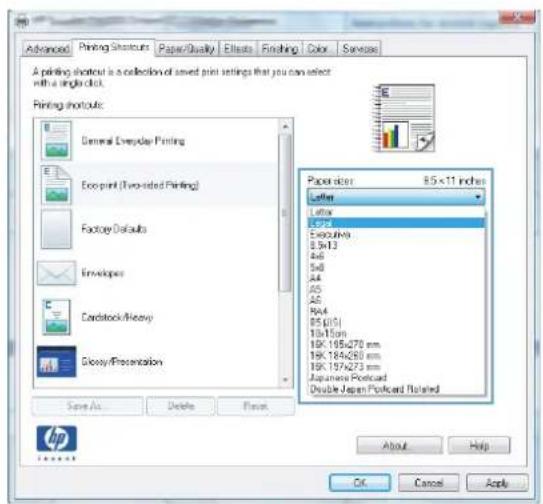The height and width of the screenshot is (504, 543).
Task: Select Executive paper size
Action: pyautogui.click(x=396, y=235)
